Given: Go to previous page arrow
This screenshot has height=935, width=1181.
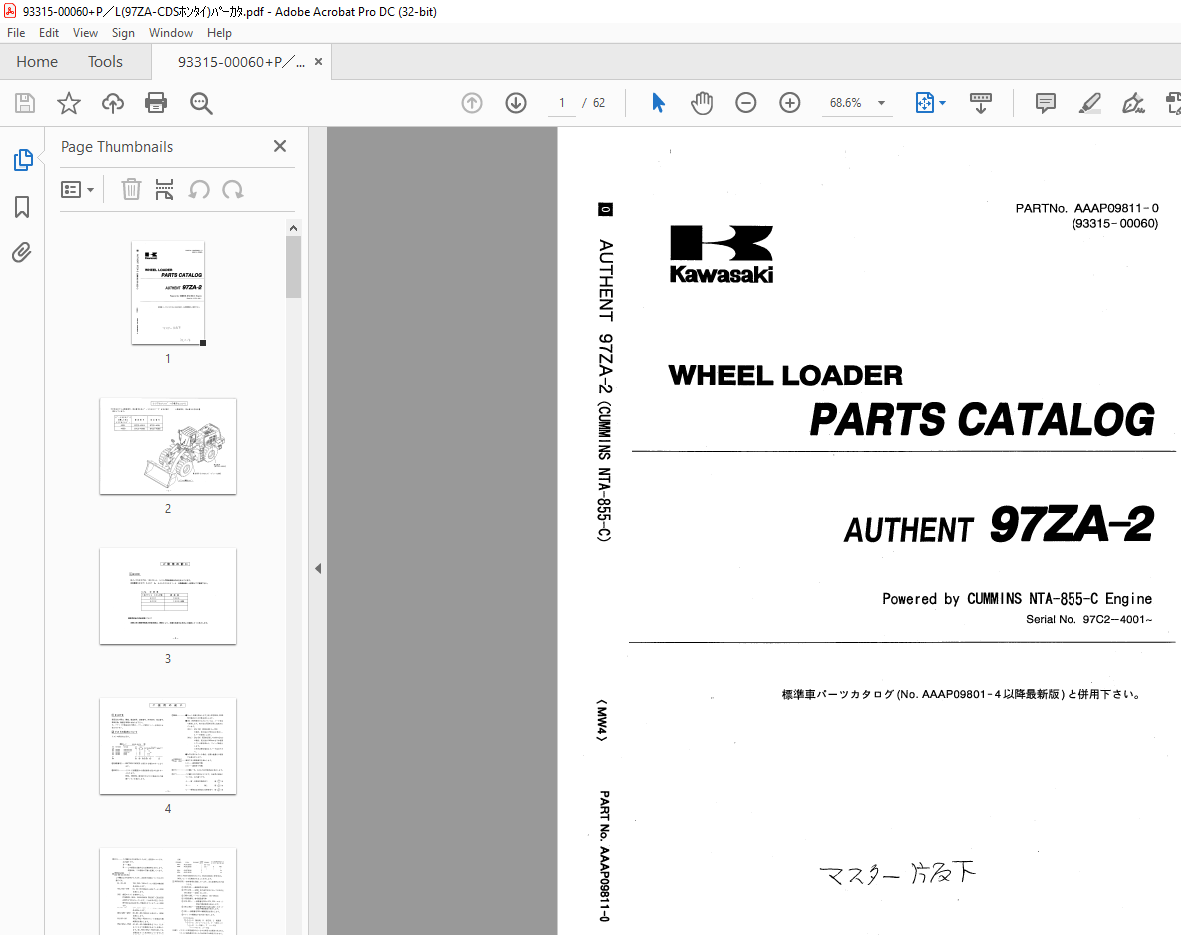Looking at the screenshot, I should [x=472, y=103].
